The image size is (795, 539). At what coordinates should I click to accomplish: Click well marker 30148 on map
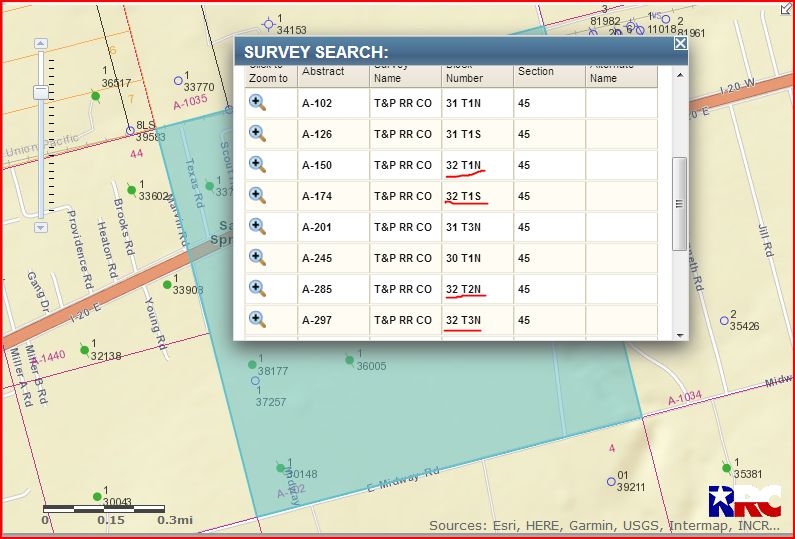280,468
